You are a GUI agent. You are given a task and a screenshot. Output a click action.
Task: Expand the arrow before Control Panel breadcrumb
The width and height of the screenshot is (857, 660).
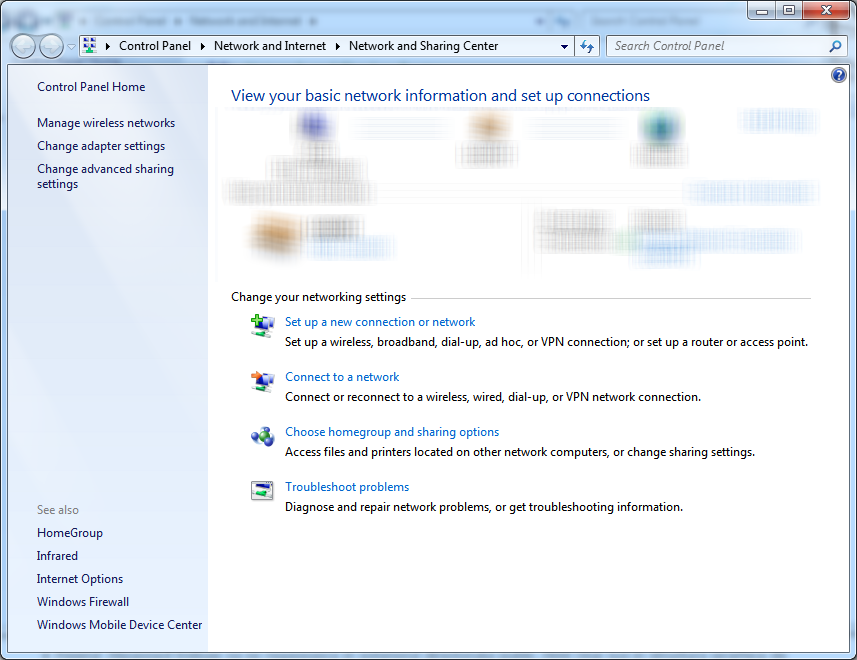(x=108, y=46)
